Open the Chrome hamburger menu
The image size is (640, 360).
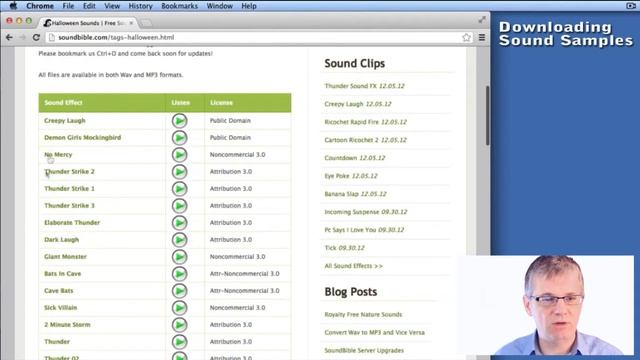coord(482,37)
